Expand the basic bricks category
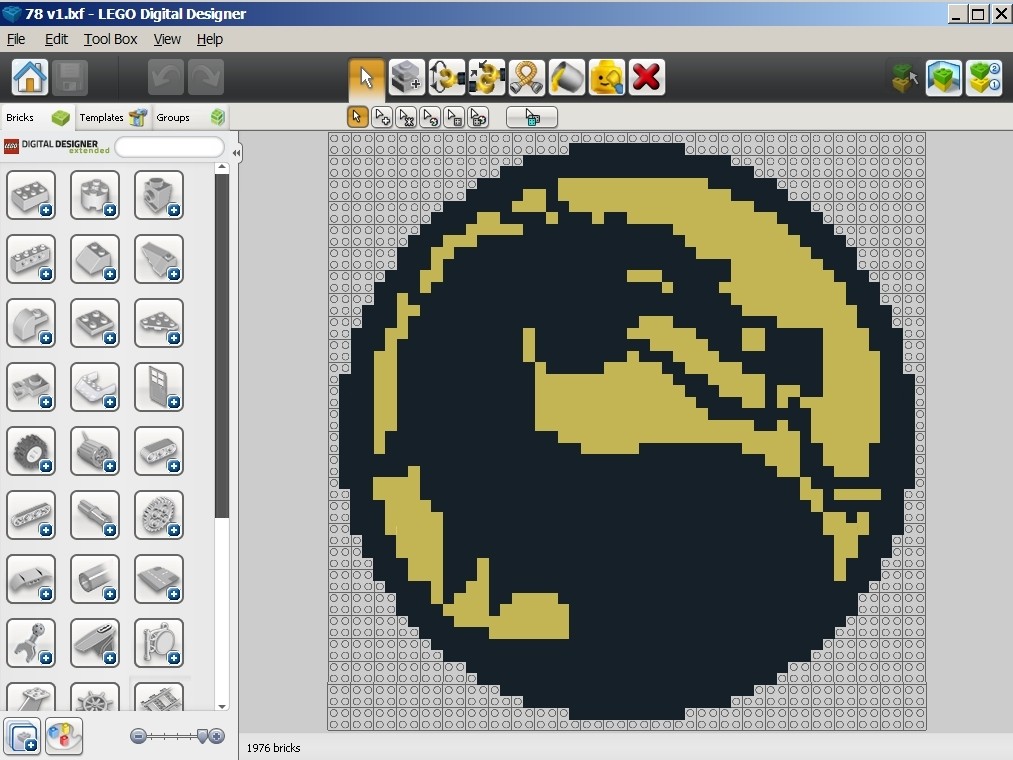Image resolution: width=1013 pixels, height=760 pixels. click(30, 195)
